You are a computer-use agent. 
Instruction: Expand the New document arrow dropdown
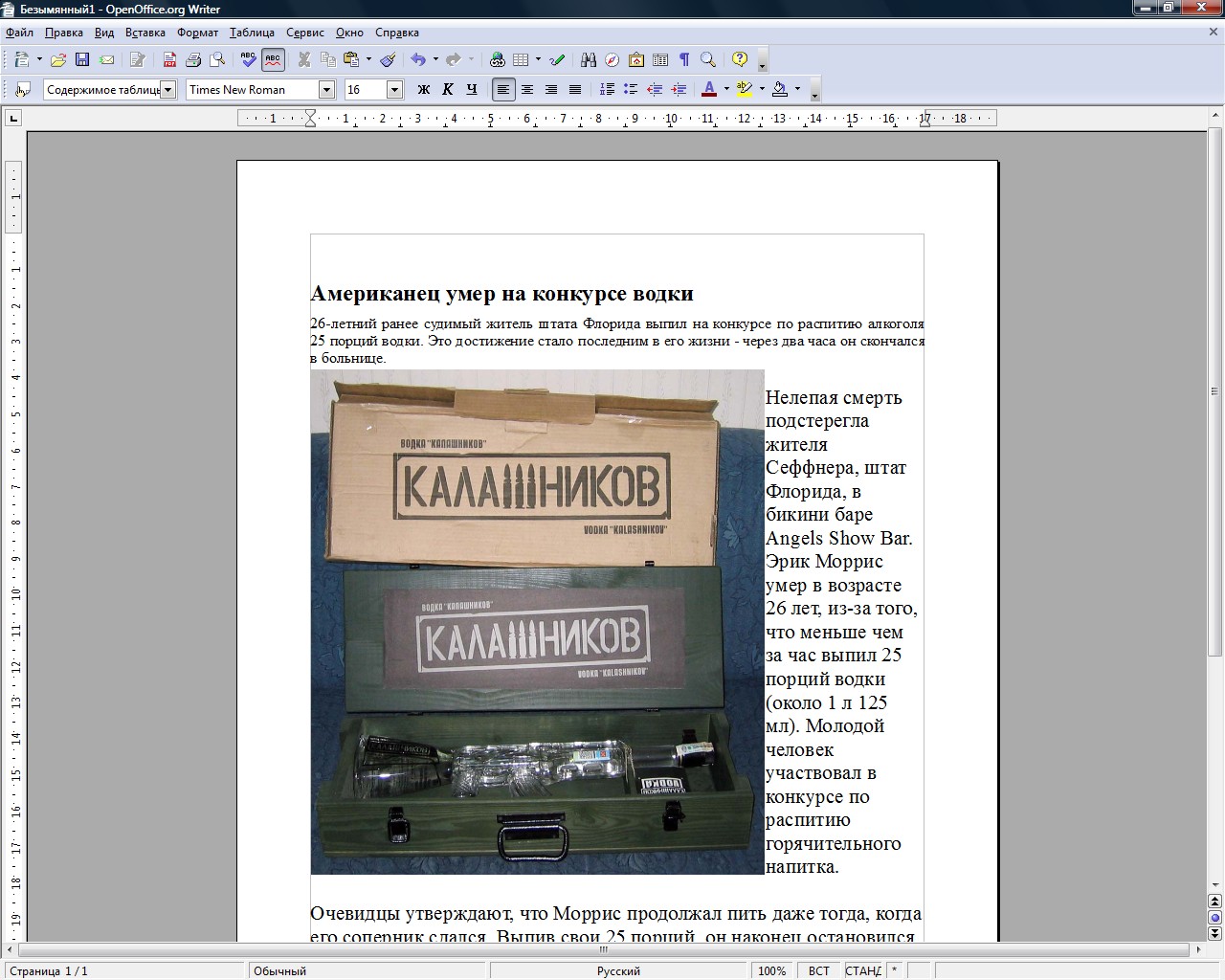pos(39,59)
